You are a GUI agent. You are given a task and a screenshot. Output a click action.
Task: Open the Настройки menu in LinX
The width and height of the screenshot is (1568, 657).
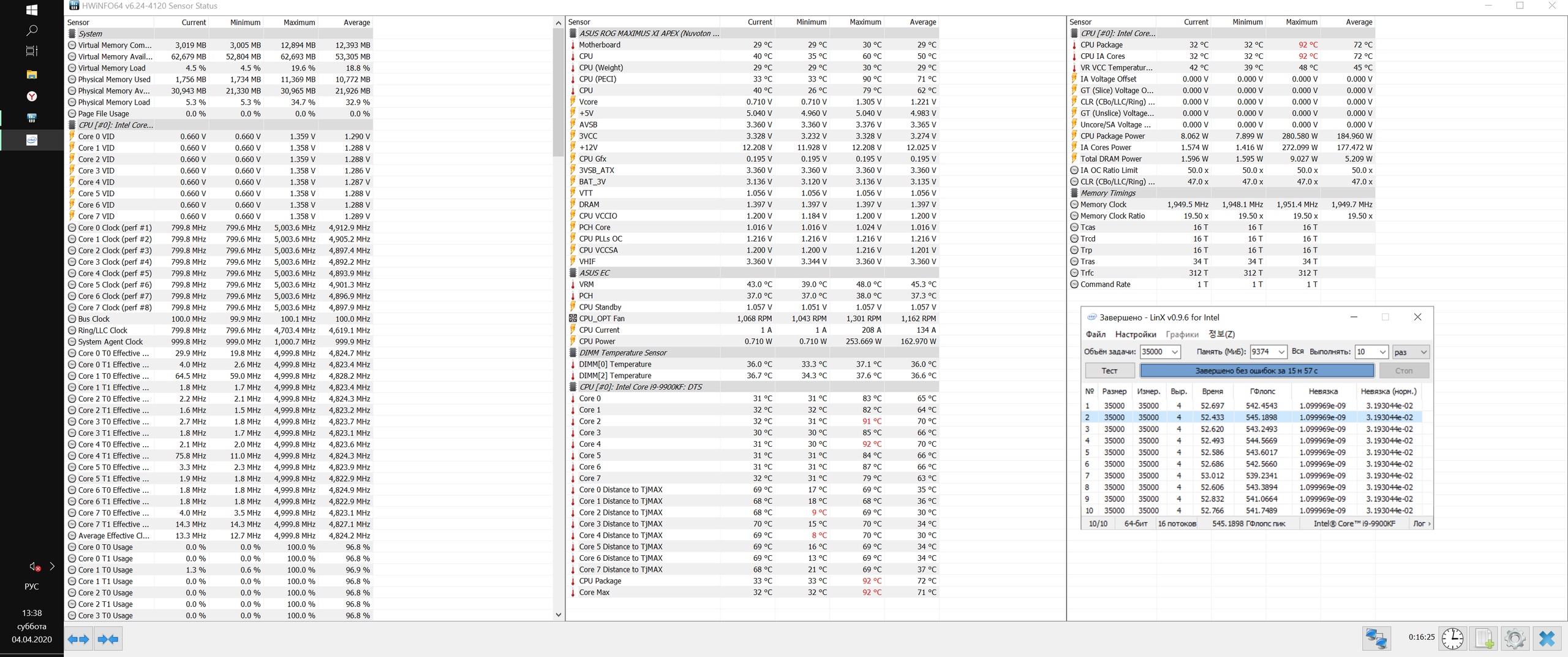(x=1136, y=334)
